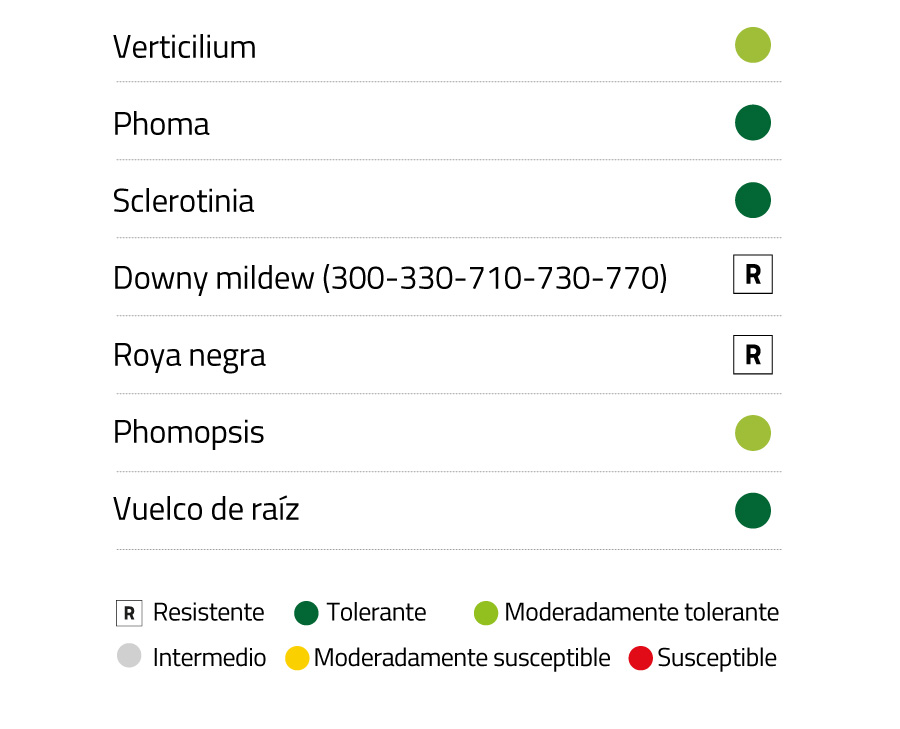The height and width of the screenshot is (729, 900).
Task: Click the dark green dot beside Vuelco de raíz
Action: [x=752, y=510]
